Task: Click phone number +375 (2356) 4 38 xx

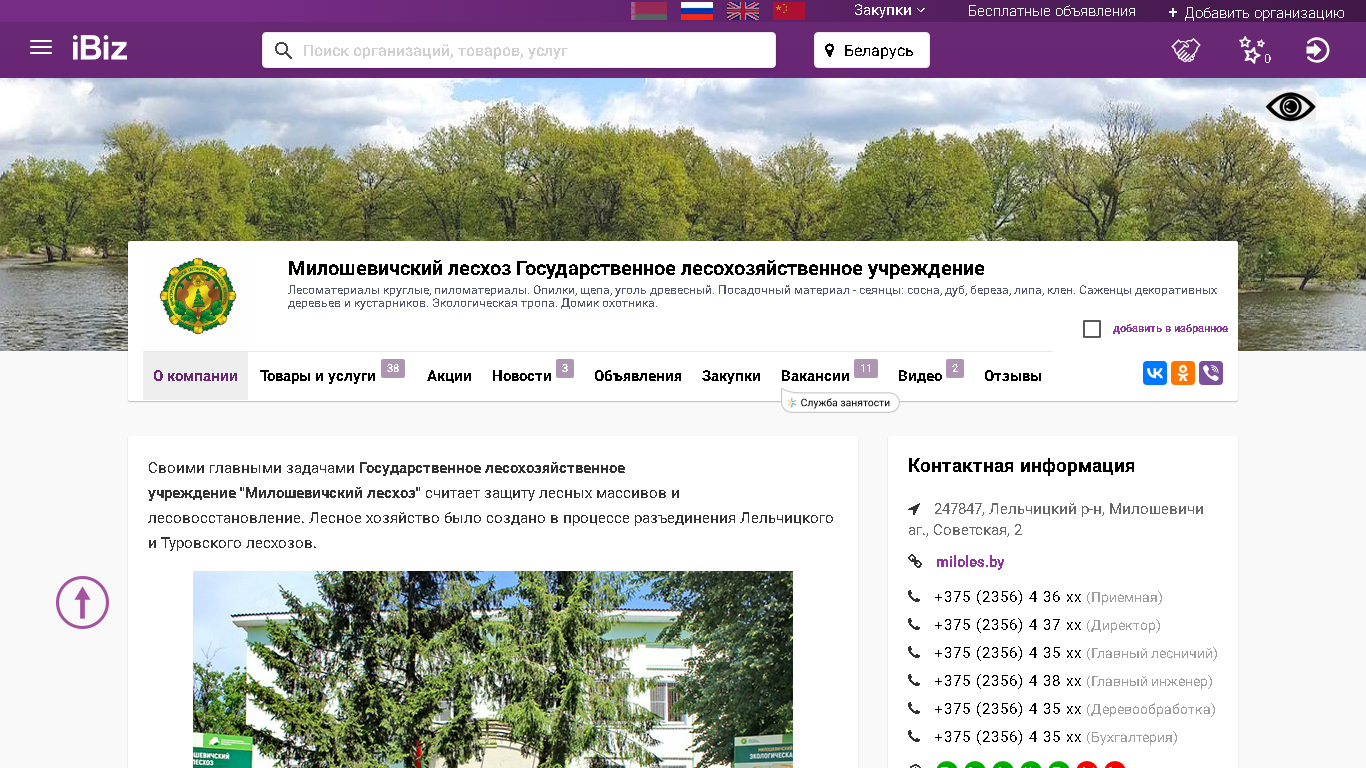Action: tap(1008, 681)
